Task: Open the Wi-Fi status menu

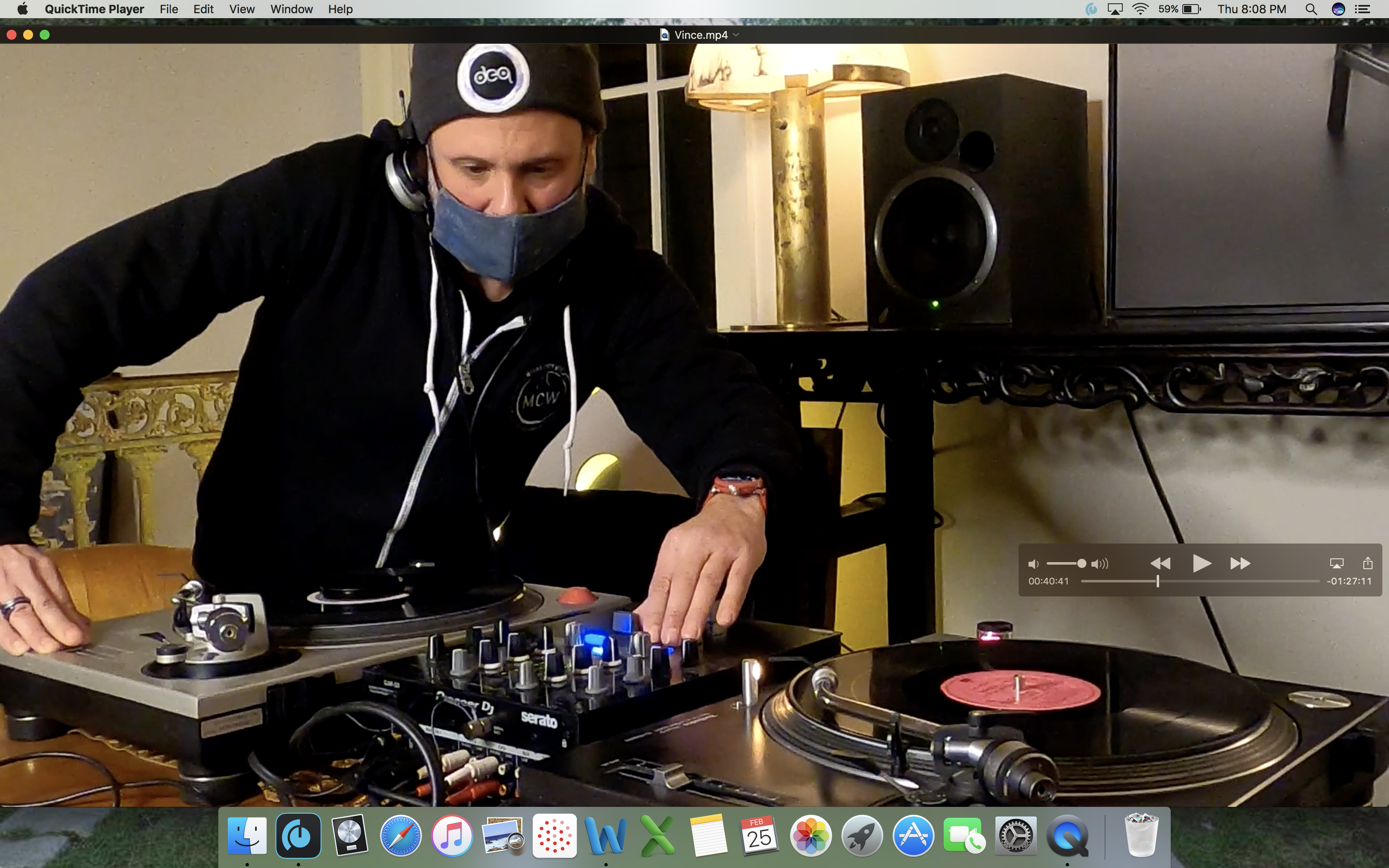Action: (x=1140, y=9)
